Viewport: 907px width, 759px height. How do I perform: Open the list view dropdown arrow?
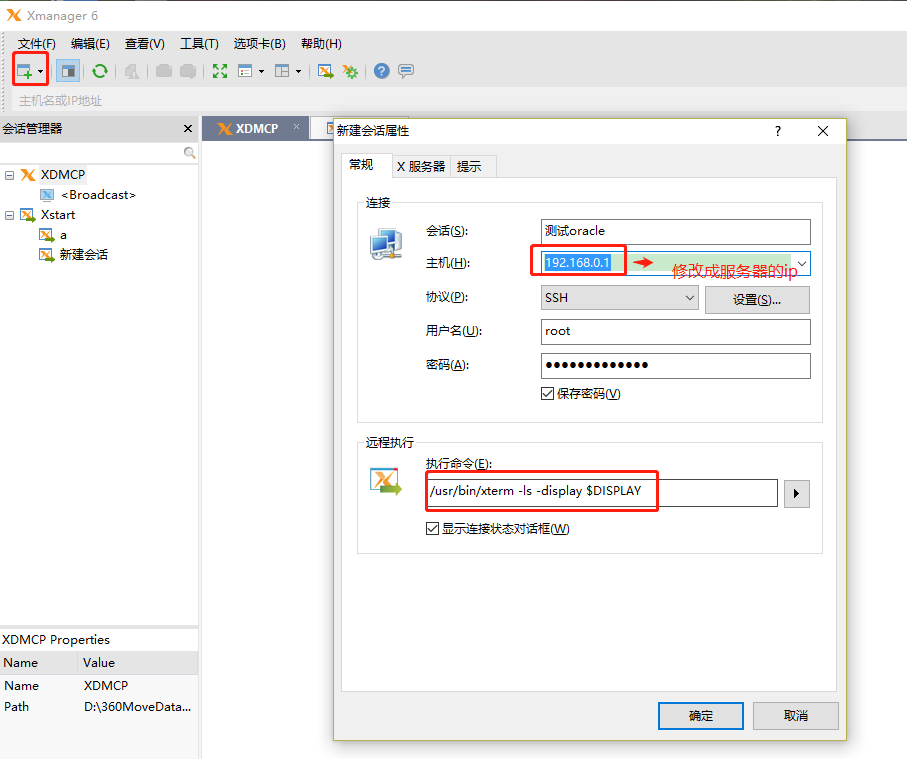point(261,71)
